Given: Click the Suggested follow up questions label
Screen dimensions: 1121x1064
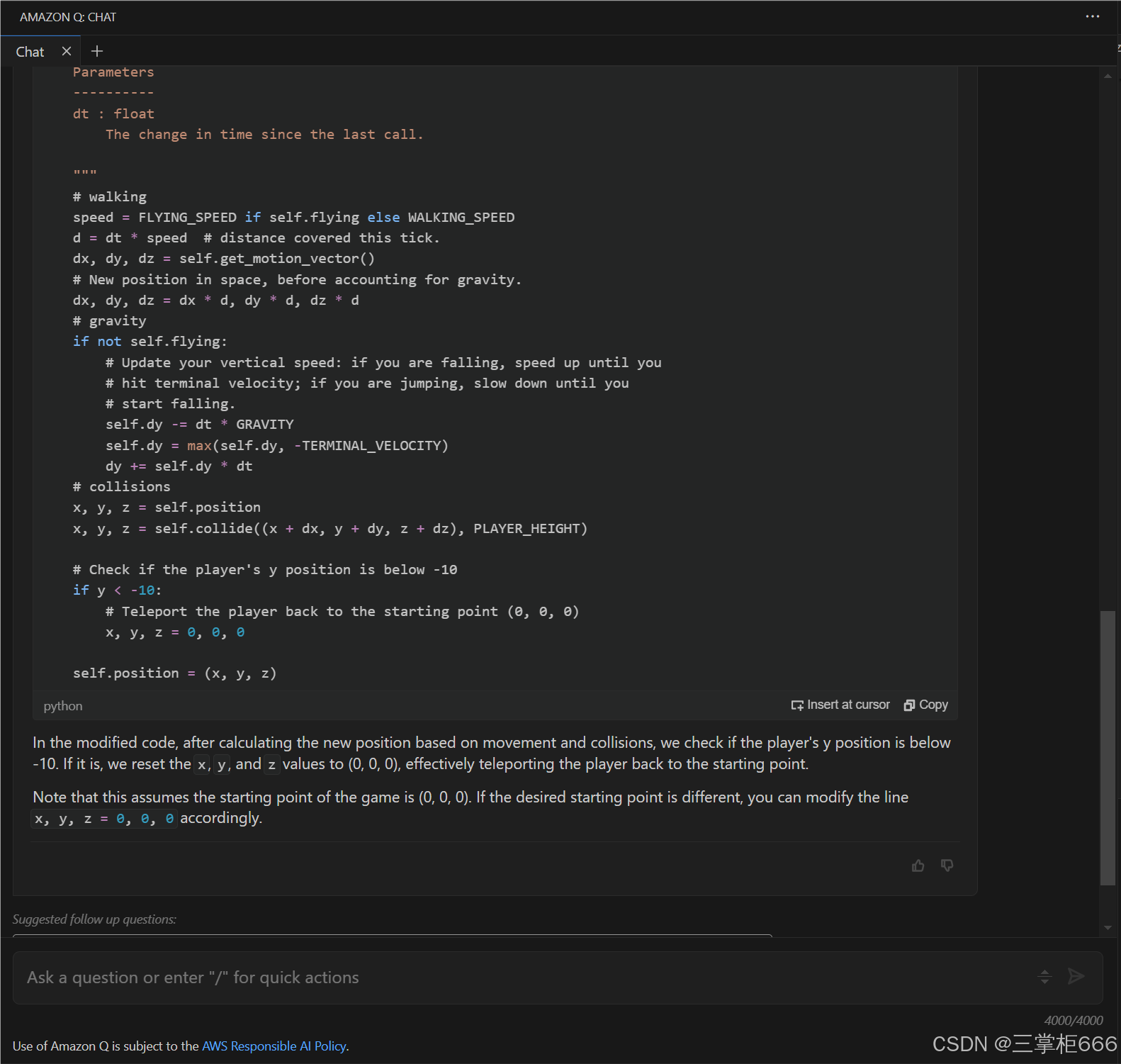Looking at the screenshot, I should tap(94, 919).
